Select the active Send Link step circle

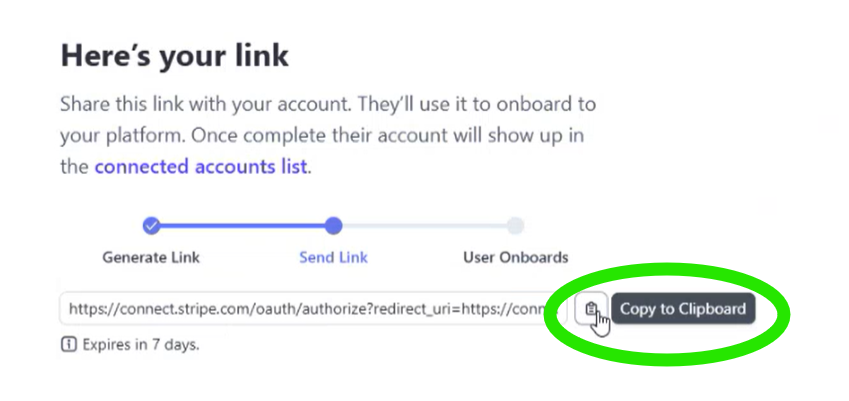point(334,225)
